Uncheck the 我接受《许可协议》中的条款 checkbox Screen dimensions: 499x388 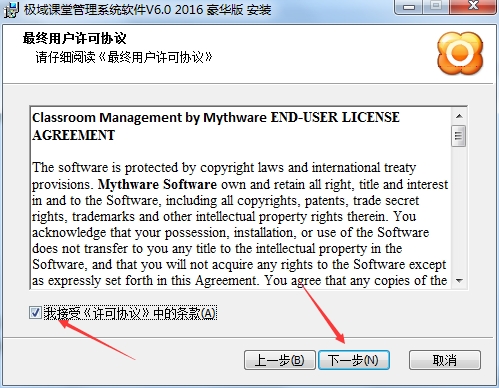pos(35,313)
